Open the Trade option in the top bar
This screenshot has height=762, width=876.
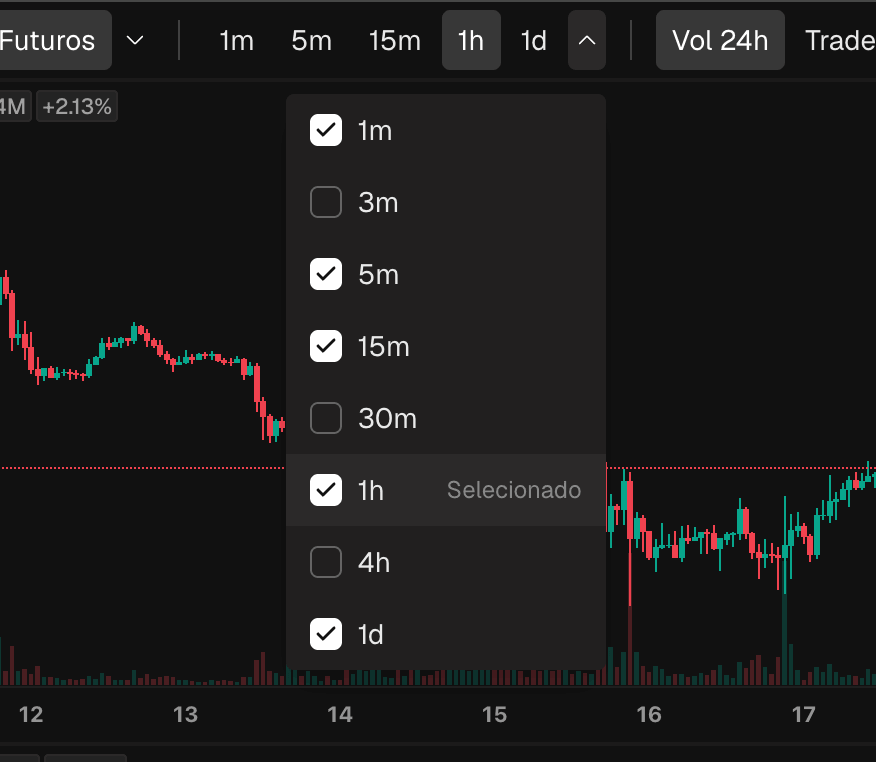click(840, 41)
